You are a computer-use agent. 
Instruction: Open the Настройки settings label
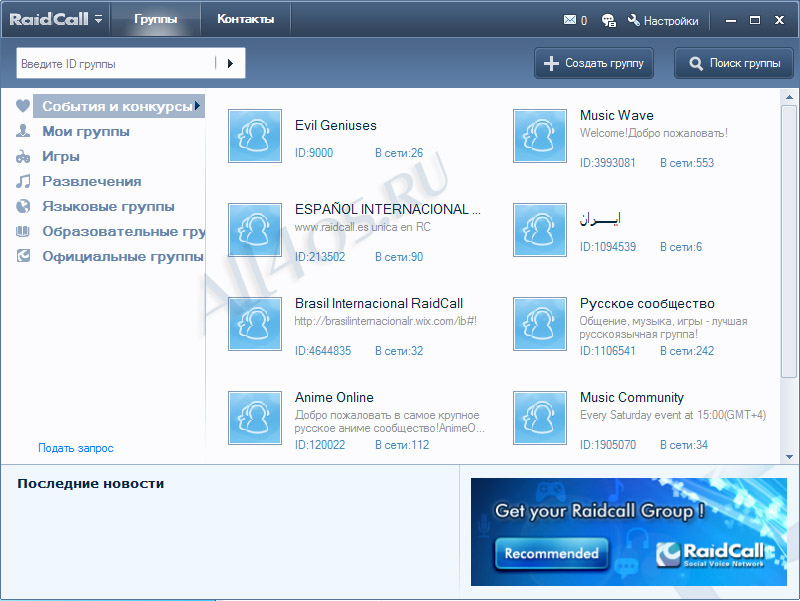point(671,21)
